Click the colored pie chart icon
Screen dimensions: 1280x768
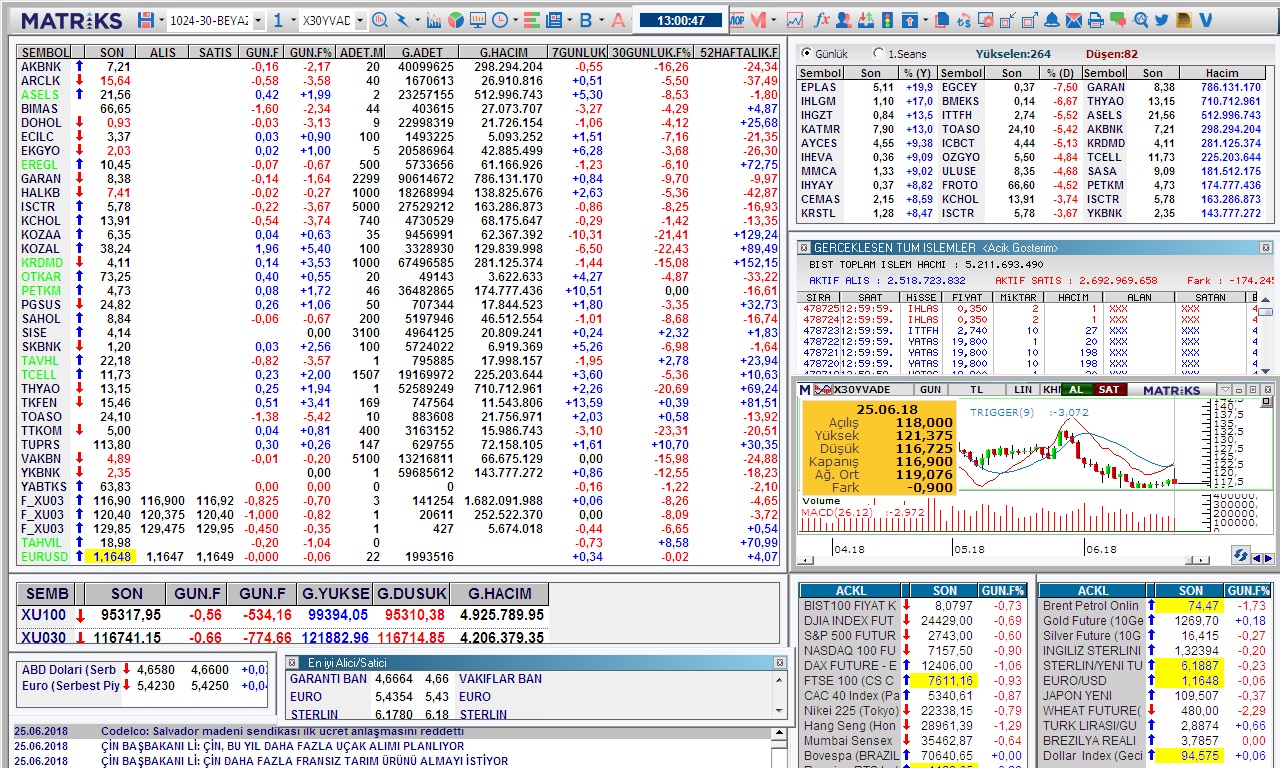(x=455, y=20)
